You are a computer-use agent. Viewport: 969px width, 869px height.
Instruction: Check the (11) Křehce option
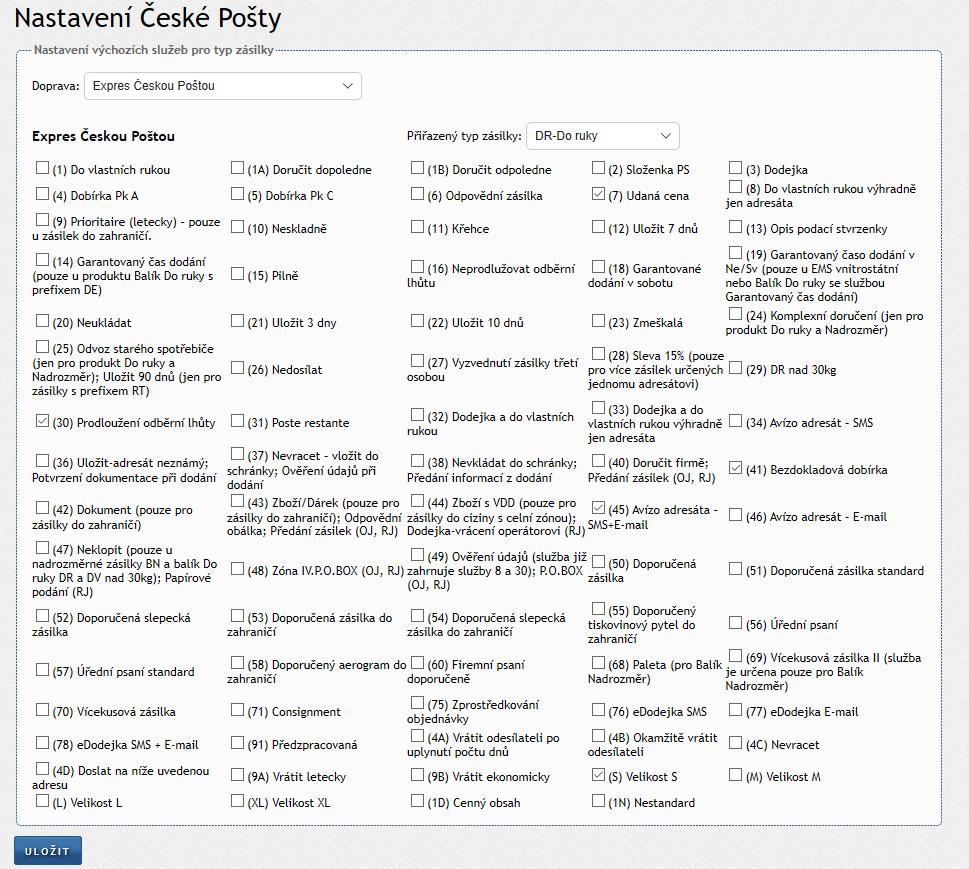click(418, 227)
